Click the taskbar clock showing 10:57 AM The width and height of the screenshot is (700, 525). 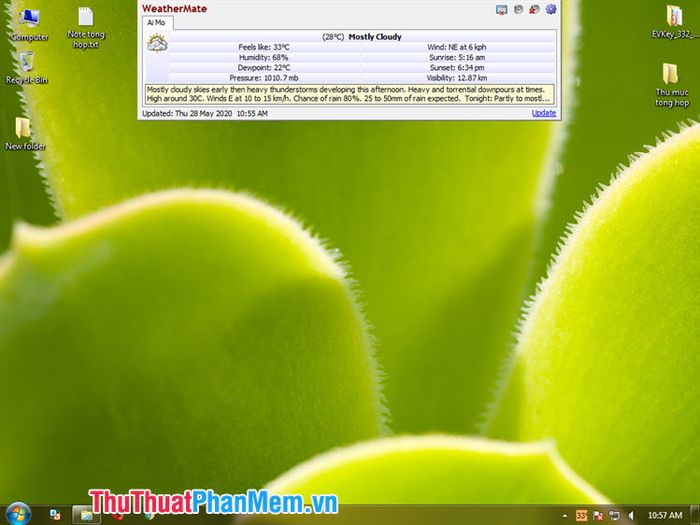(x=665, y=516)
